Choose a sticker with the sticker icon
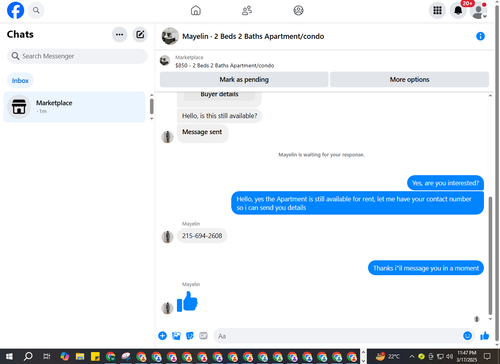The width and height of the screenshot is (500, 364). pyautogui.click(x=190, y=336)
